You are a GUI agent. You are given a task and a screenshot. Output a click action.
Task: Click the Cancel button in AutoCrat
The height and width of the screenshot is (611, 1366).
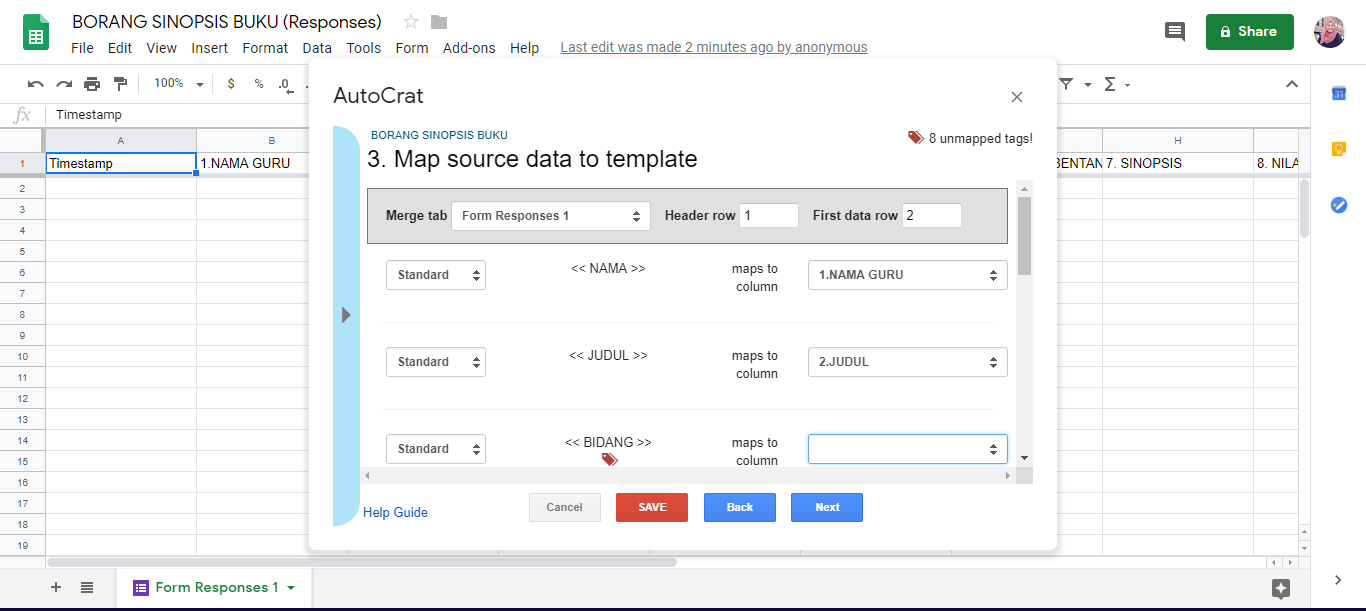564,507
